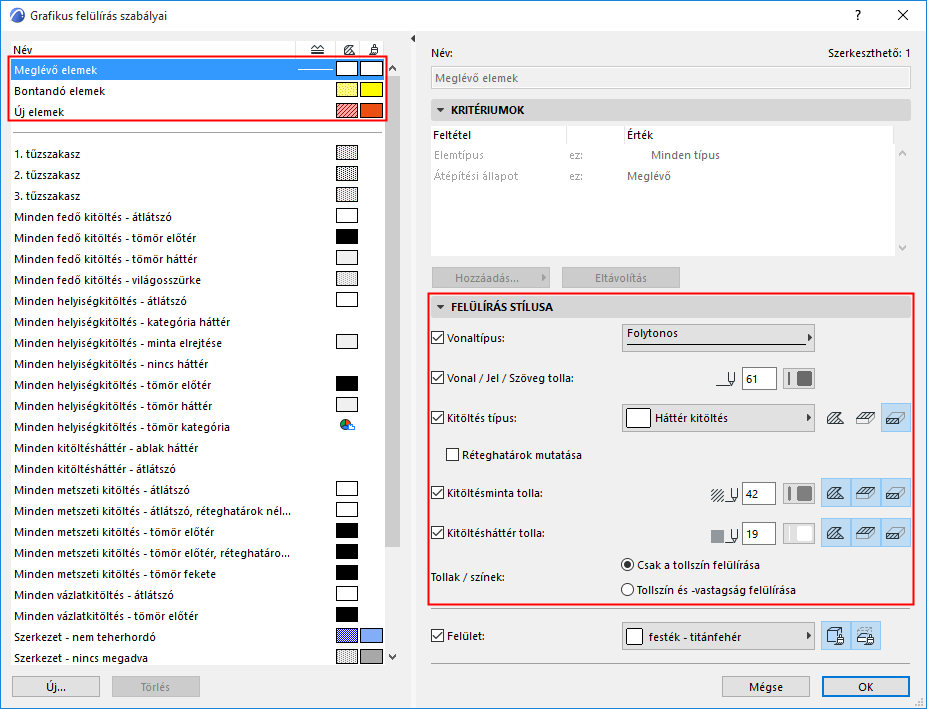Click the help question mark icon

point(858,15)
